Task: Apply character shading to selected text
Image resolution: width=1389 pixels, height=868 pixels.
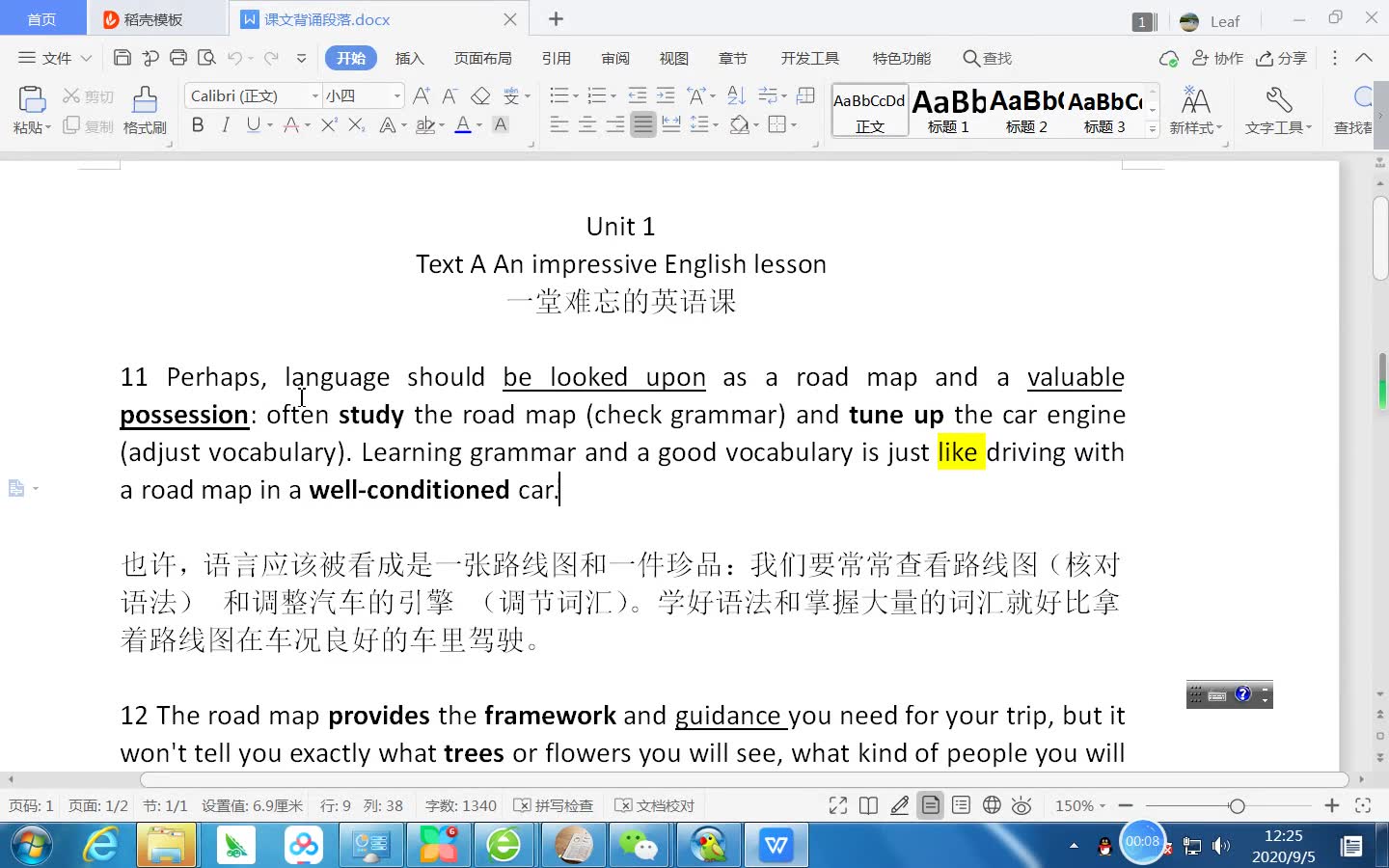Action: click(500, 124)
